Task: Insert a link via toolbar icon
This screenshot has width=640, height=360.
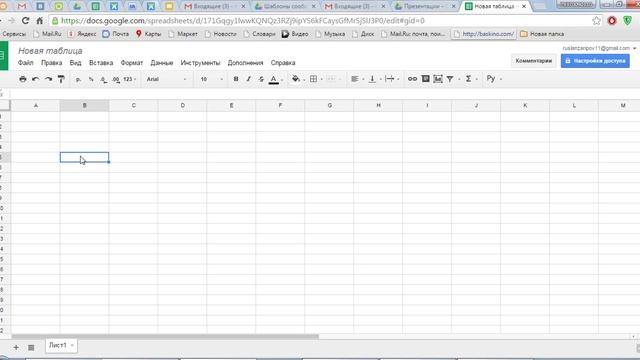Action: pyautogui.click(x=412, y=78)
